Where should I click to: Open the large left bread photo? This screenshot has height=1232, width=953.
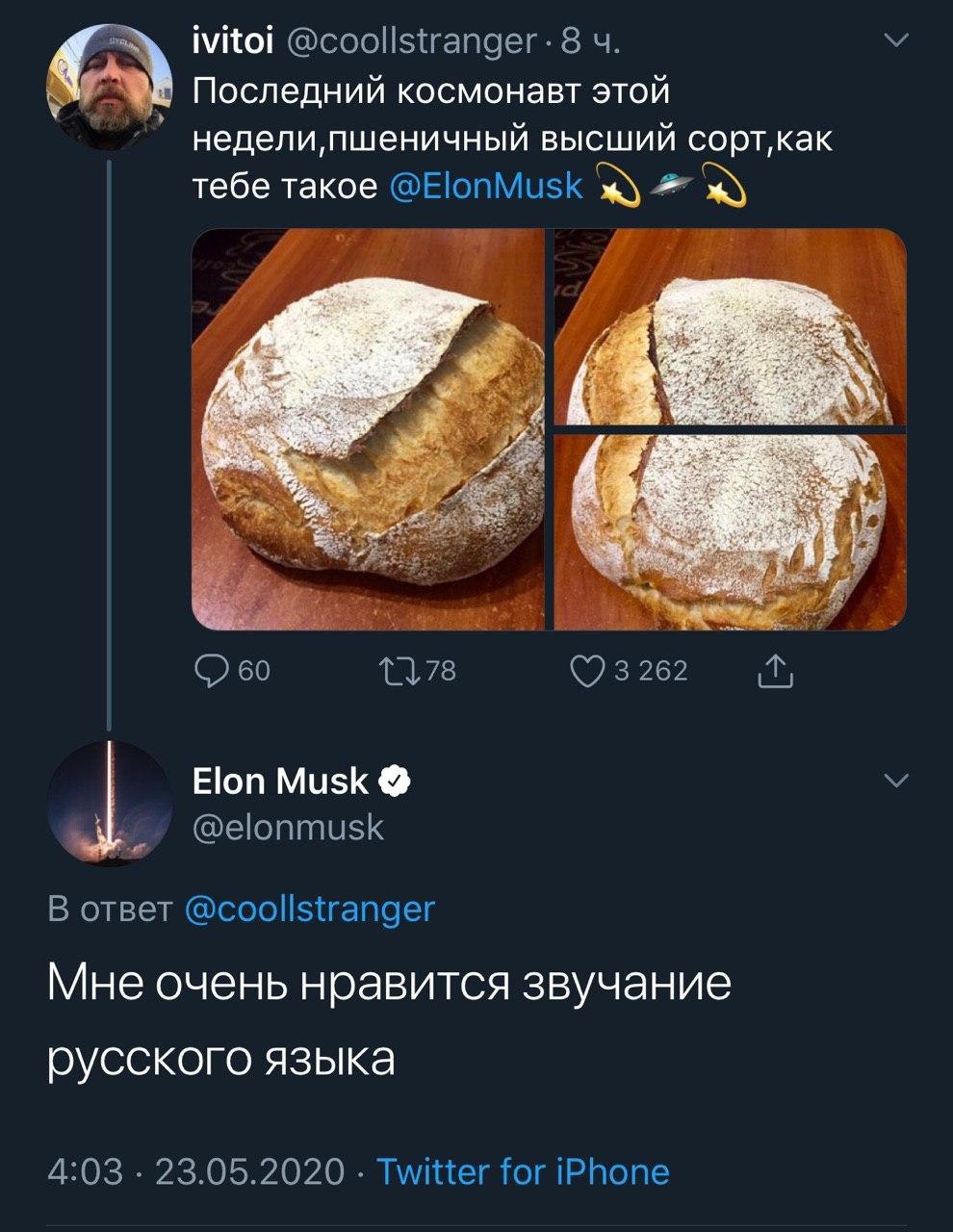(369, 429)
